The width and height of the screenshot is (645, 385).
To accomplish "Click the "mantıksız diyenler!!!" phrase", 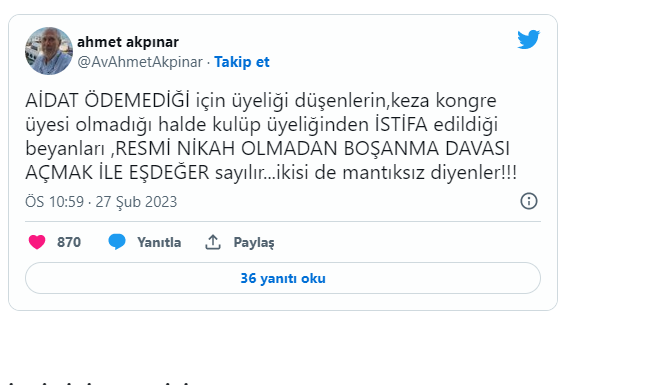I will point(429,172).
